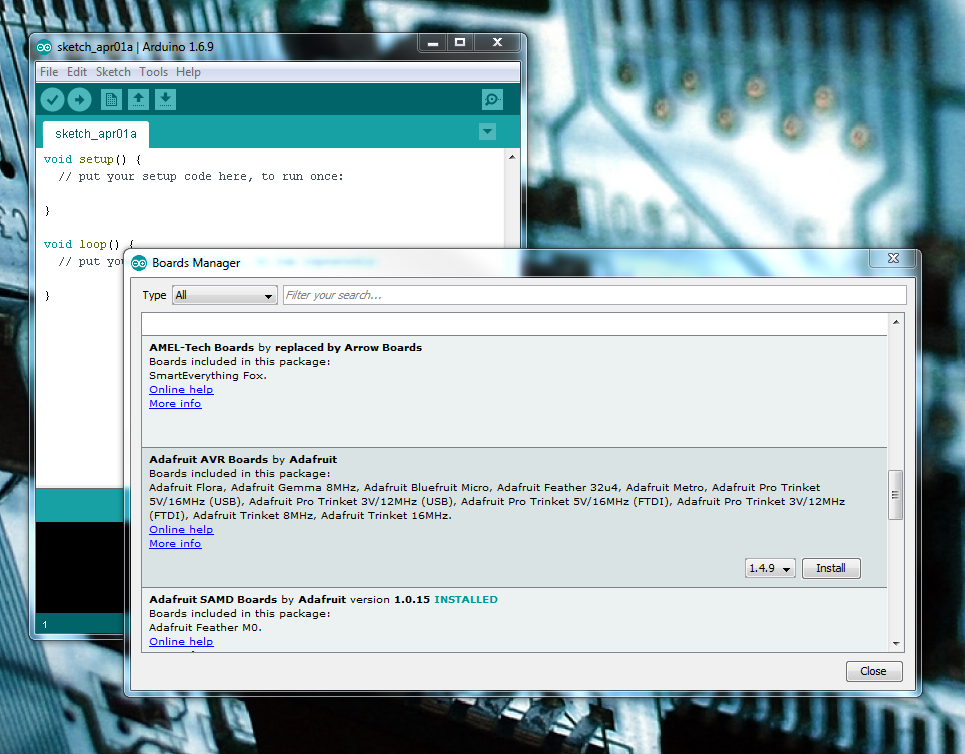Click 'Adafruit Feather M0.' board text
The width and height of the screenshot is (965, 754).
[x=205, y=627]
